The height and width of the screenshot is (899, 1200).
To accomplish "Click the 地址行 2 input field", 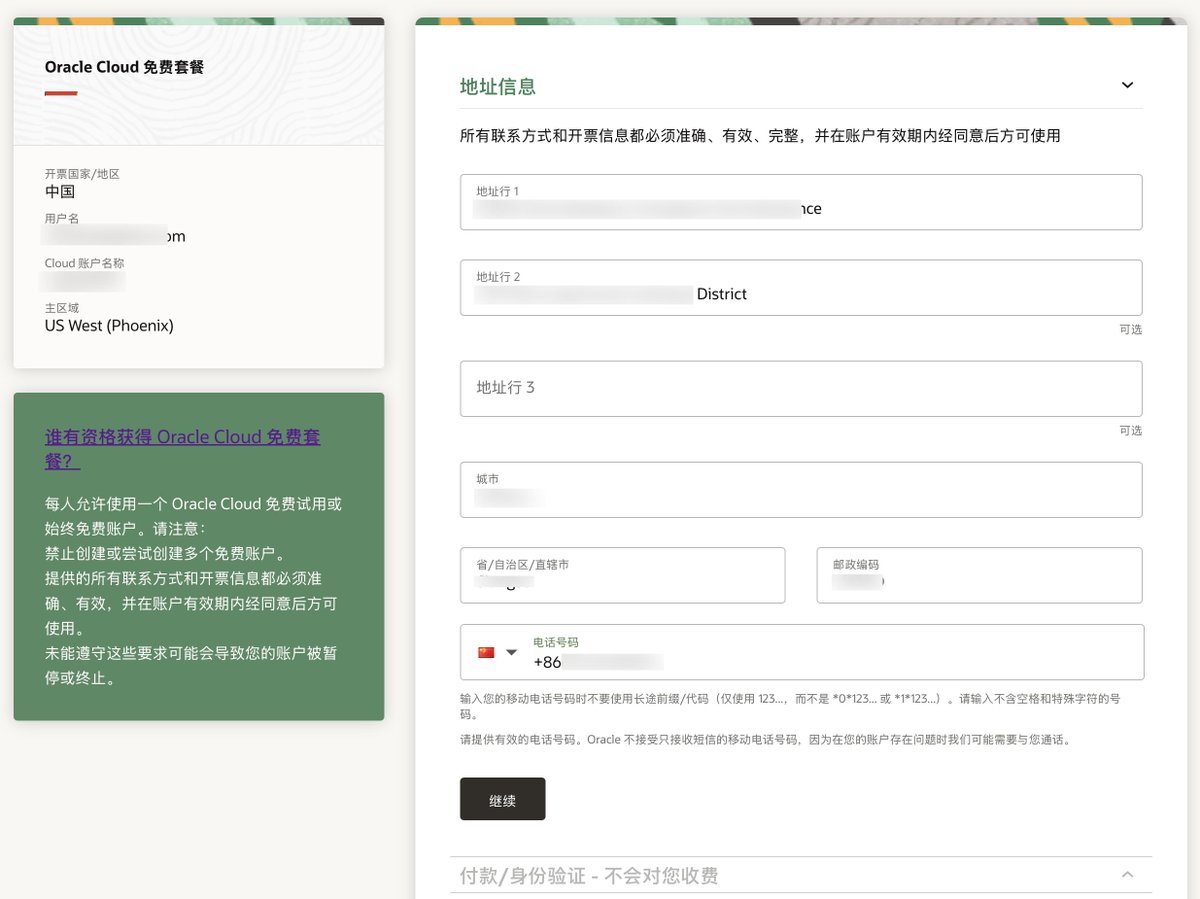I will [x=801, y=288].
